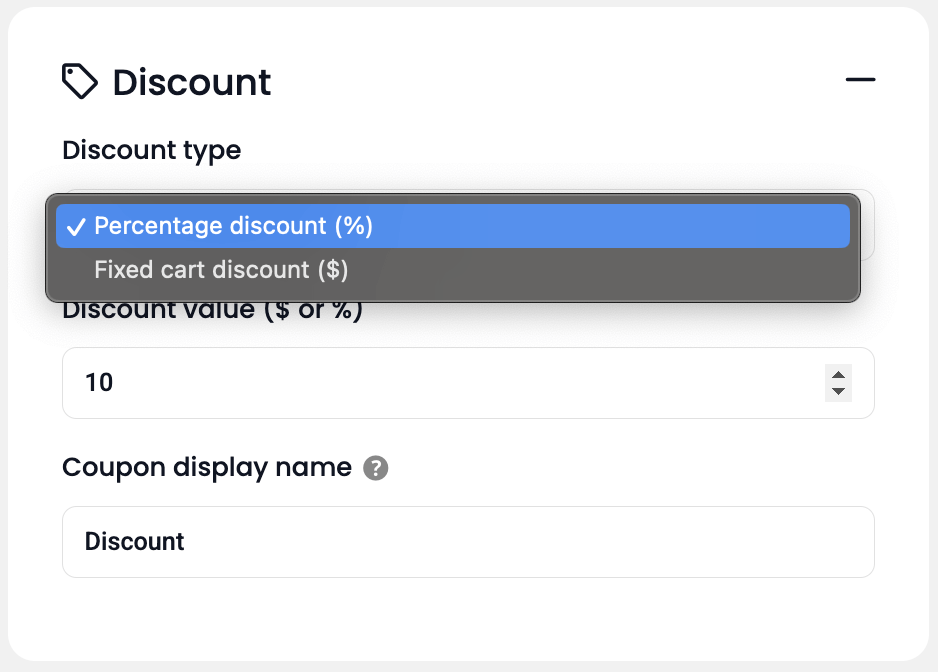This screenshot has height=672, width=938.
Task: Decrease discount value with the down arrow
Action: click(x=839, y=391)
